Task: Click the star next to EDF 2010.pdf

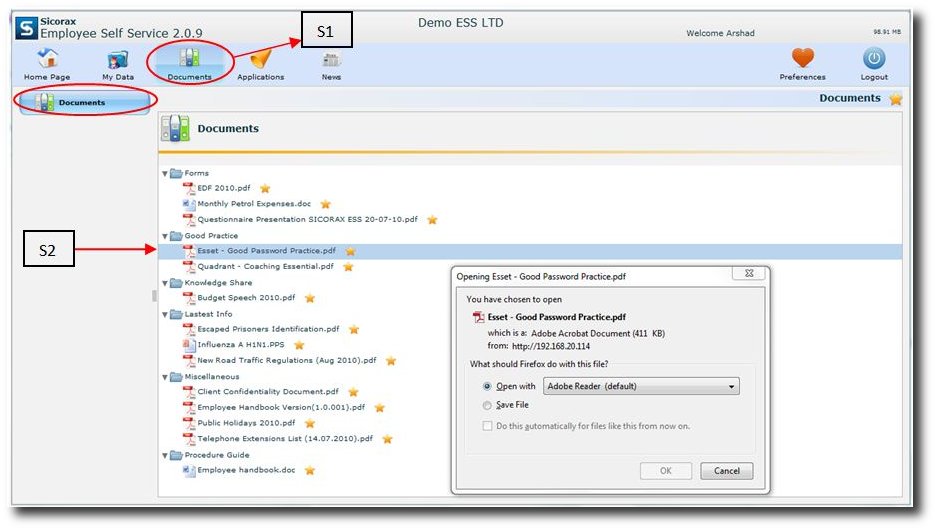Action: tap(265, 188)
